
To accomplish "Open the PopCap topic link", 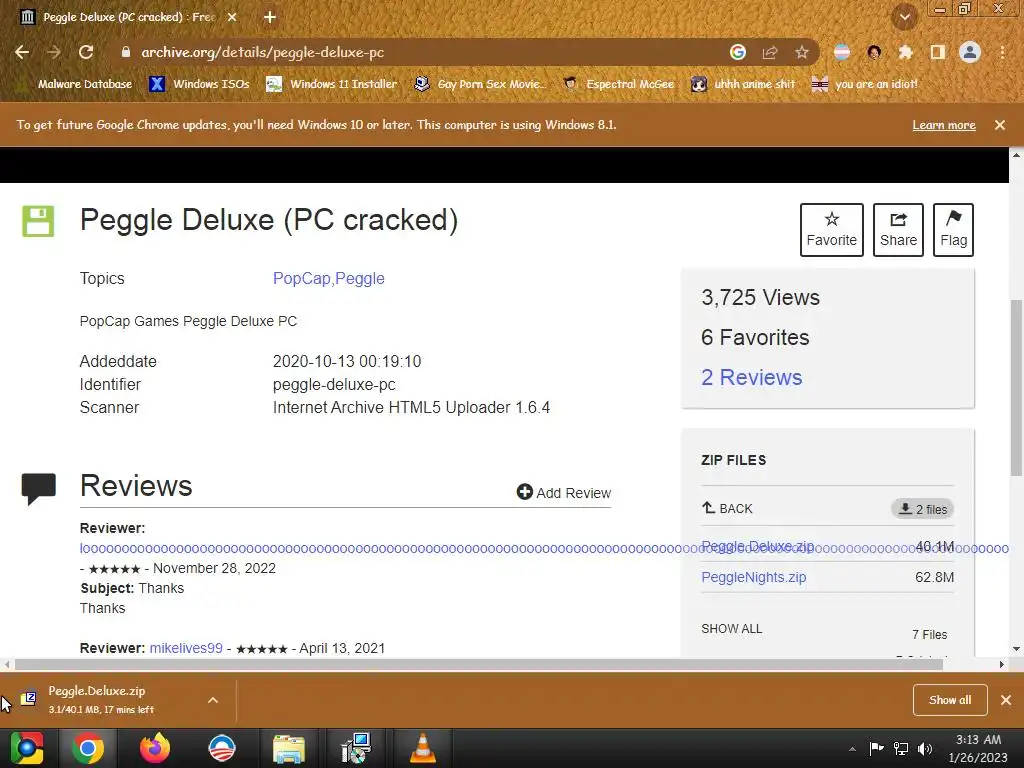I will pos(302,278).
